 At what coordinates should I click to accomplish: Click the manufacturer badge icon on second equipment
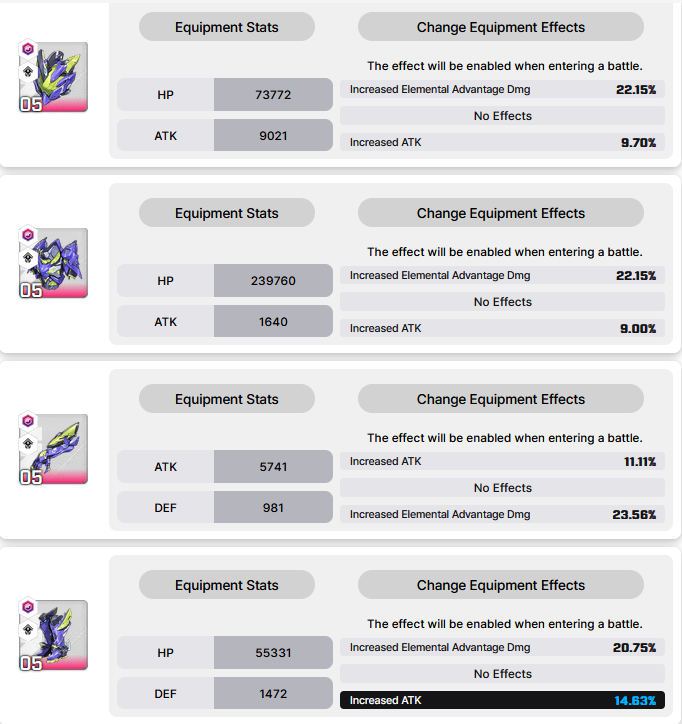coord(28,258)
